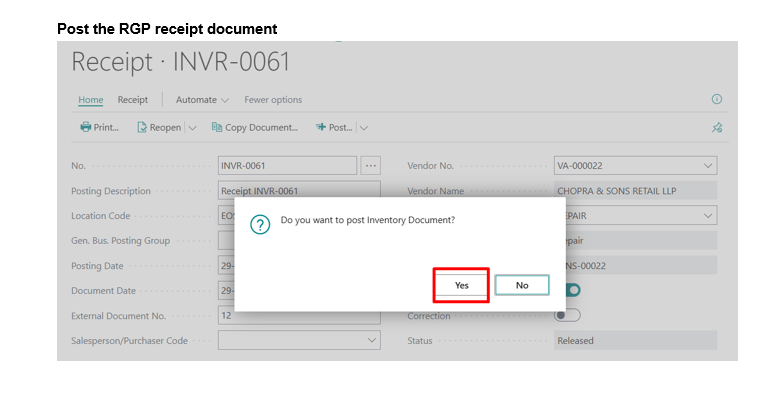Open the Automate menu chevron
The width and height of the screenshot is (779, 414).
pyautogui.click(x=225, y=100)
